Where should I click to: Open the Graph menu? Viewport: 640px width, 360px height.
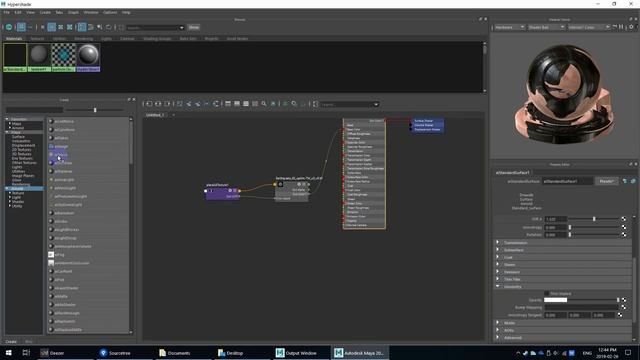click(73, 13)
